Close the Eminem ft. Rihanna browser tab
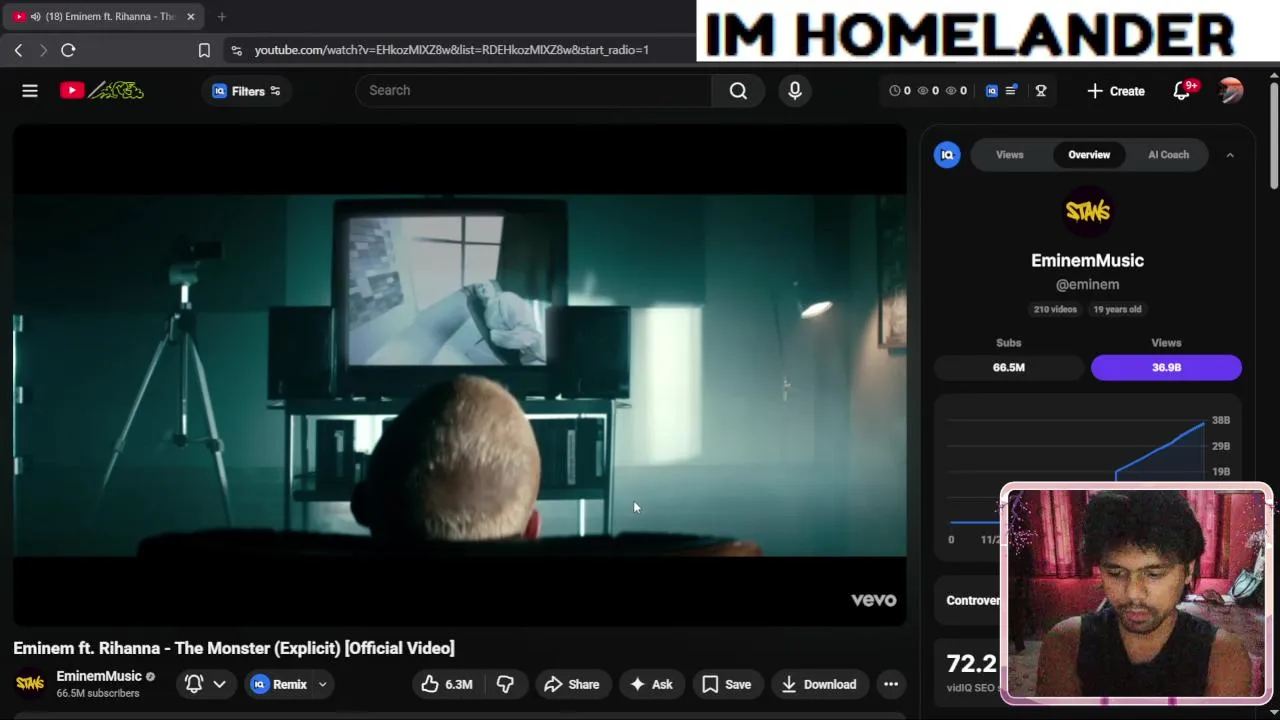This screenshot has height=720, width=1280. [190, 17]
